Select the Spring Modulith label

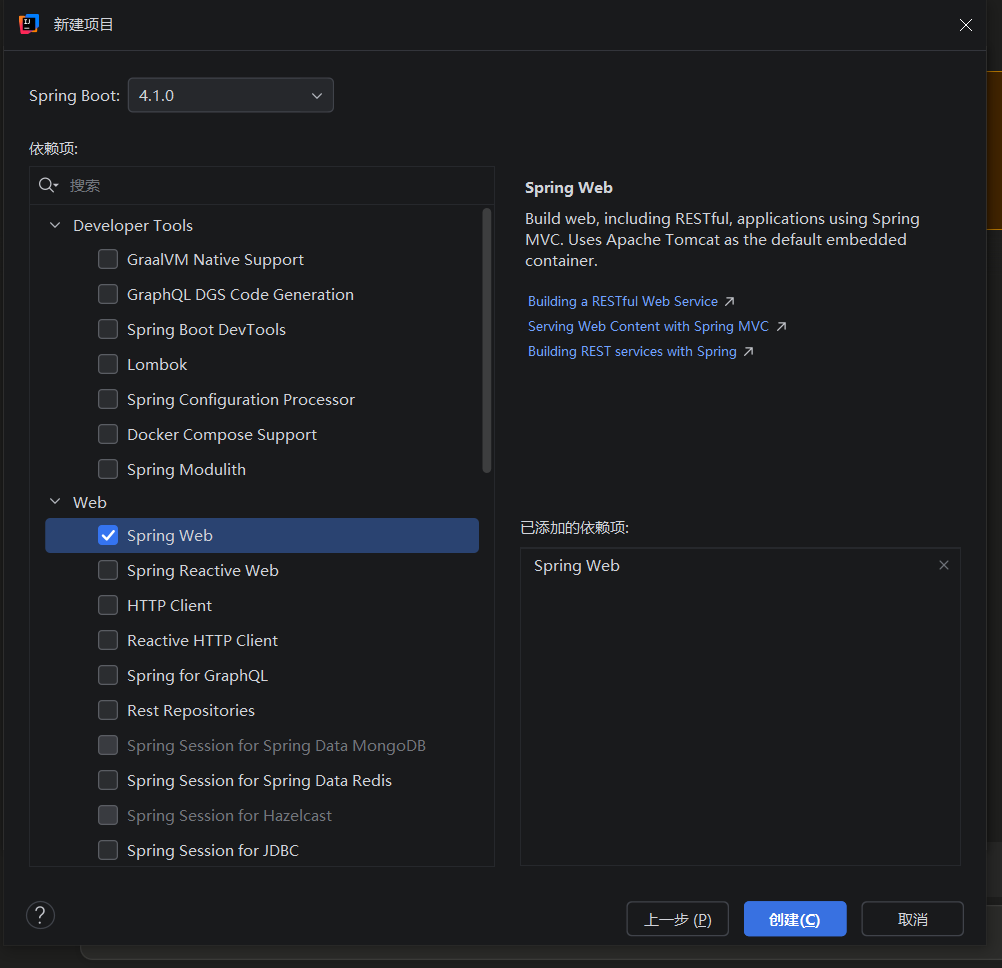tap(187, 470)
